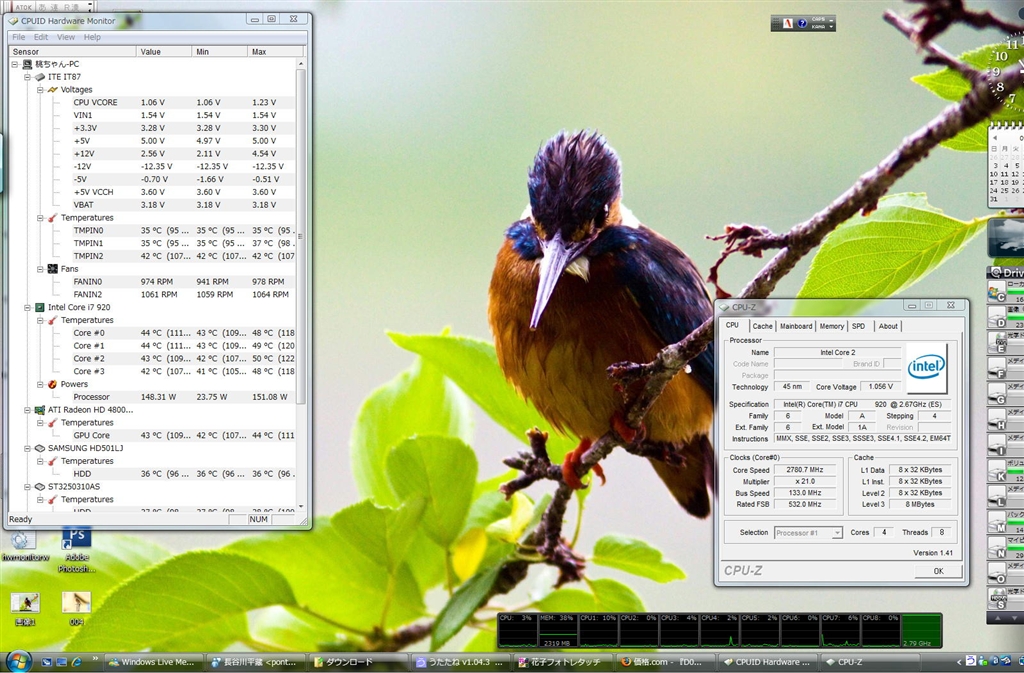Switch to the Mainboard tab in CPU-Z
This screenshot has height=673, width=1024.
pos(796,326)
